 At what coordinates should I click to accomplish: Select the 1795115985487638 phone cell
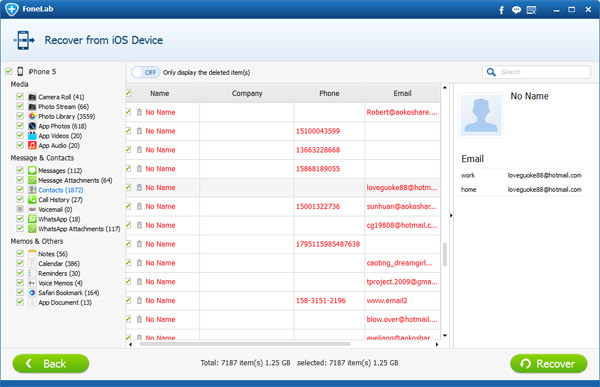coord(328,244)
